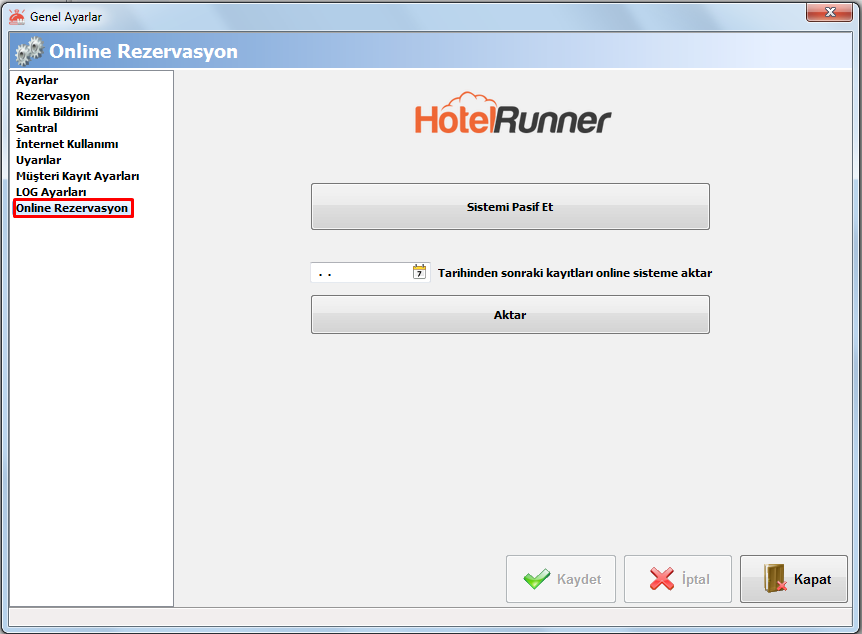Save settings with Kaydet button

click(x=561, y=579)
